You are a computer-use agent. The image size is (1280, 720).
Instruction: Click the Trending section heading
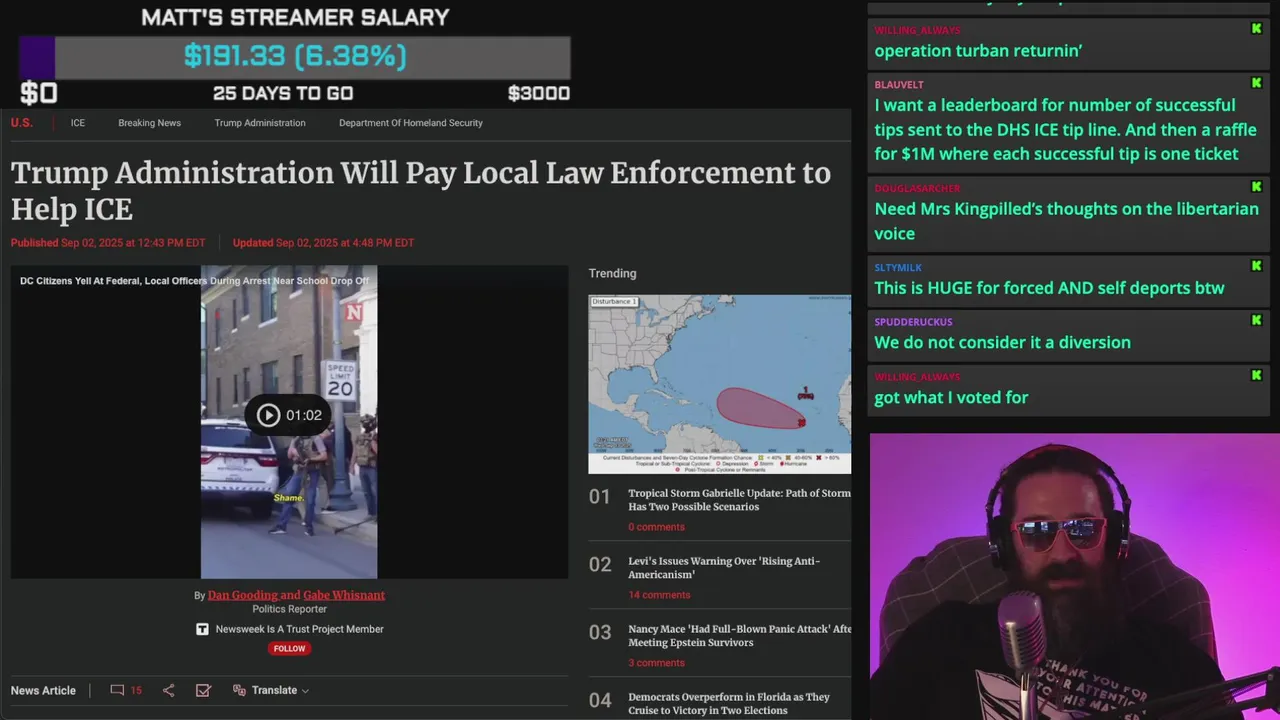pos(612,273)
